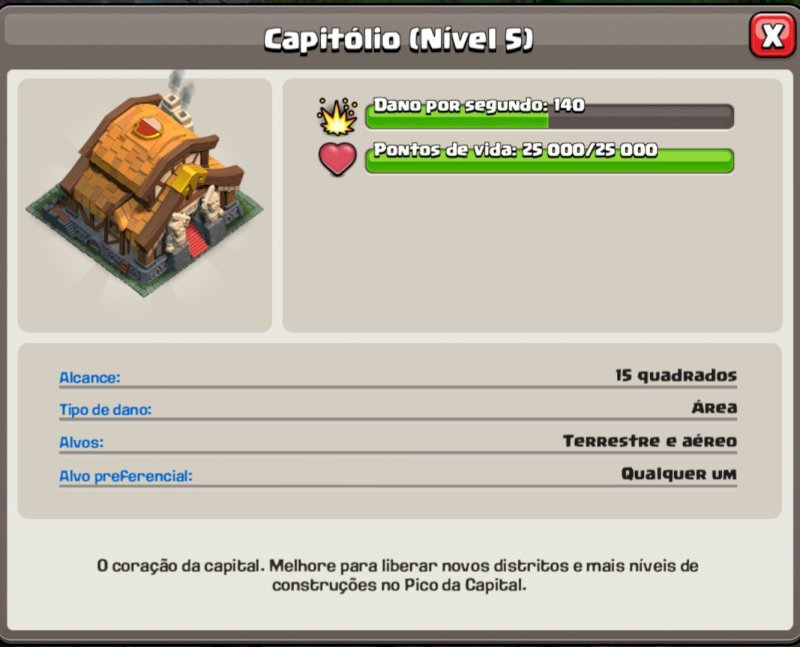The height and width of the screenshot is (647, 800).
Task: Tap the Área damage type value
Action: [714, 407]
